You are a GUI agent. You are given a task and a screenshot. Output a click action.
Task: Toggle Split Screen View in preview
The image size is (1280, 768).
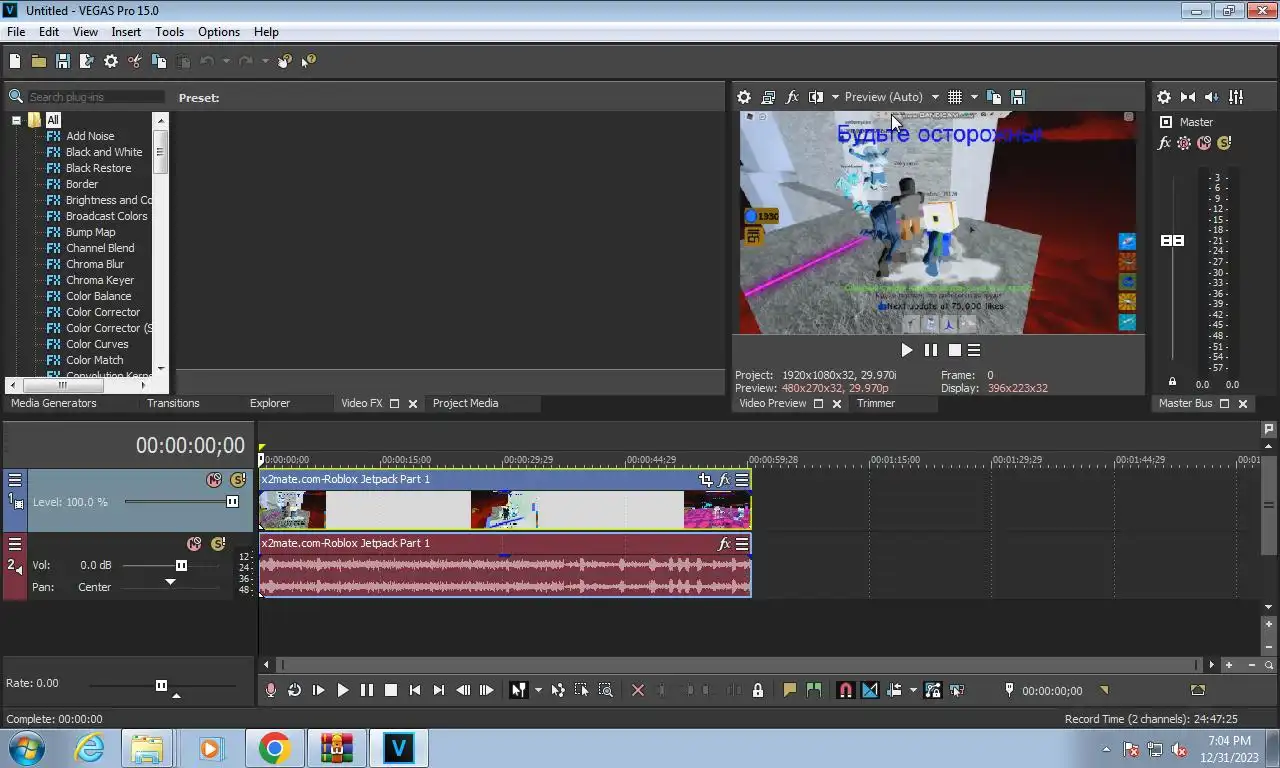click(816, 97)
